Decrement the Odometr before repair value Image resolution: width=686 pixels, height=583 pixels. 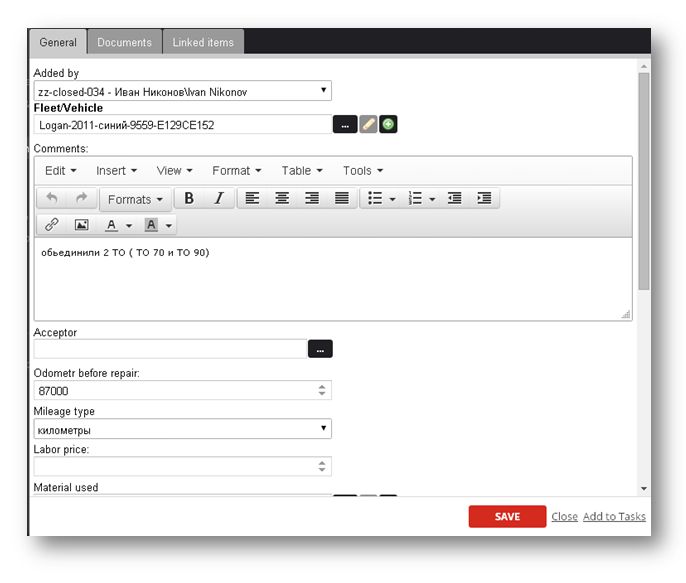(x=322, y=394)
